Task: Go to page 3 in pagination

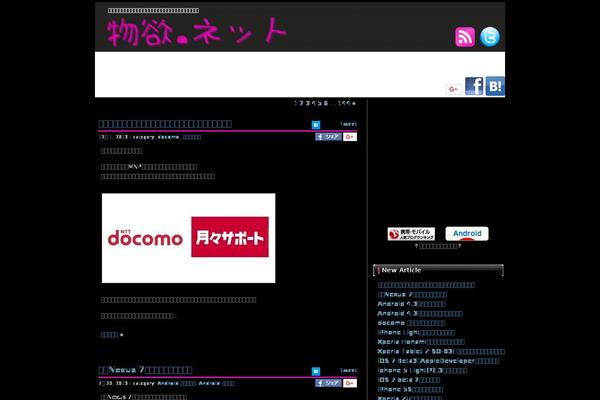Action: 308,103
